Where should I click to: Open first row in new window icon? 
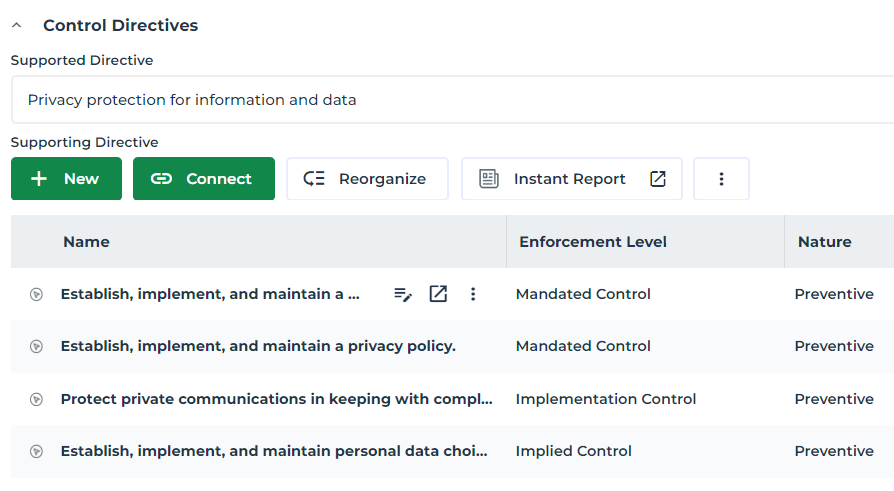[x=438, y=294]
